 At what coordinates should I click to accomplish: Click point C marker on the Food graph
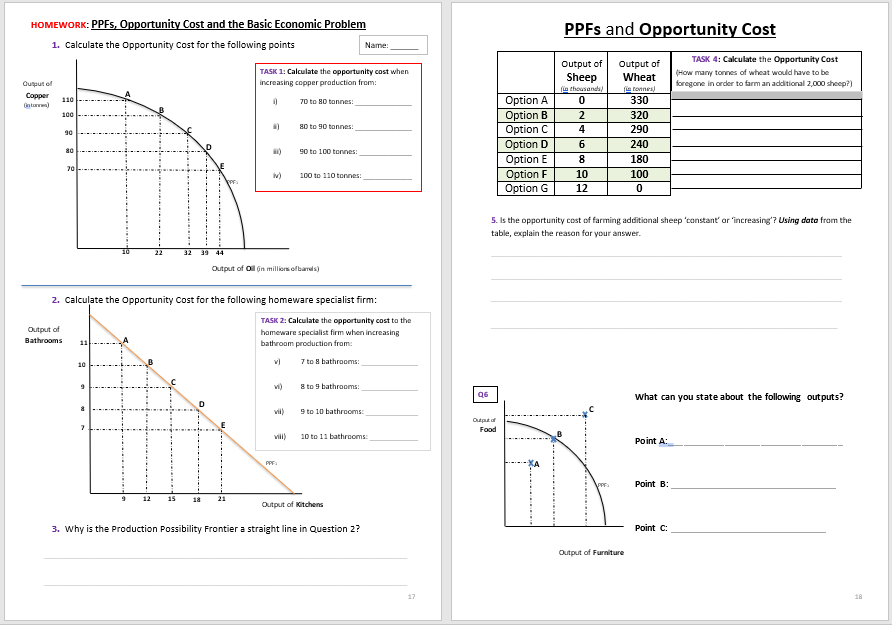[x=586, y=414]
